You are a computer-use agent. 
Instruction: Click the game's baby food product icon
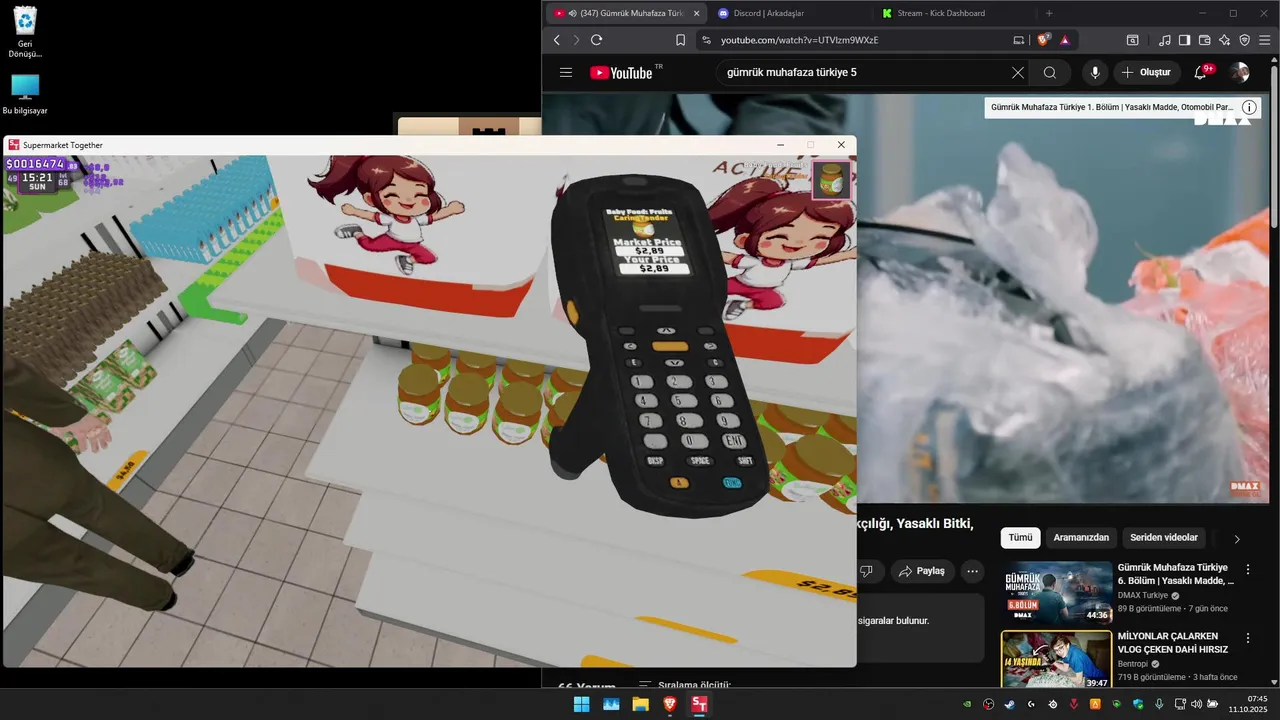tap(831, 180)
